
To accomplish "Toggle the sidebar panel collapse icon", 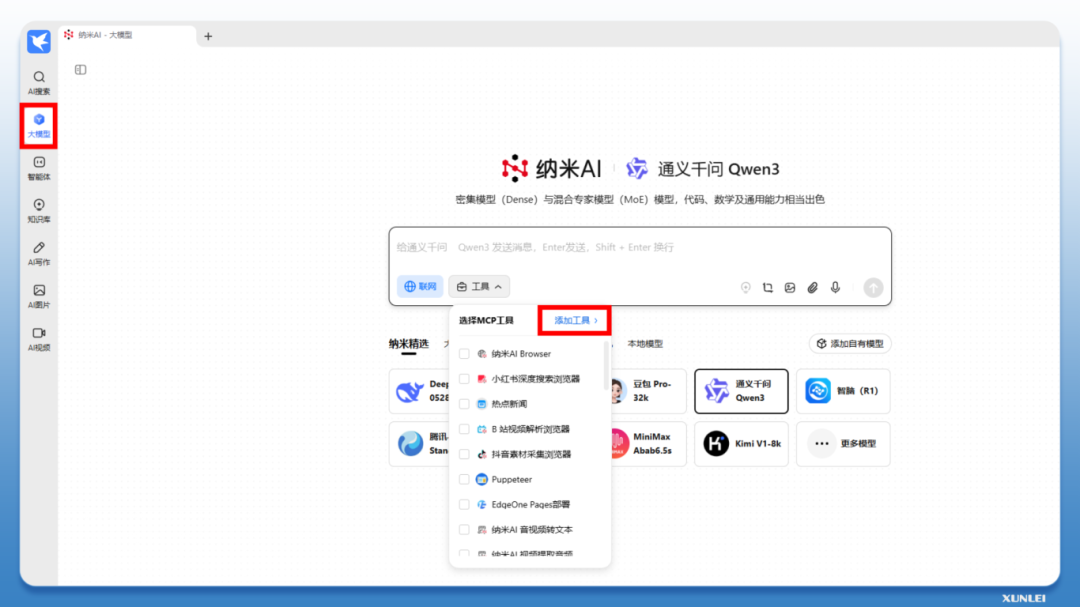I will coord(80,70).
